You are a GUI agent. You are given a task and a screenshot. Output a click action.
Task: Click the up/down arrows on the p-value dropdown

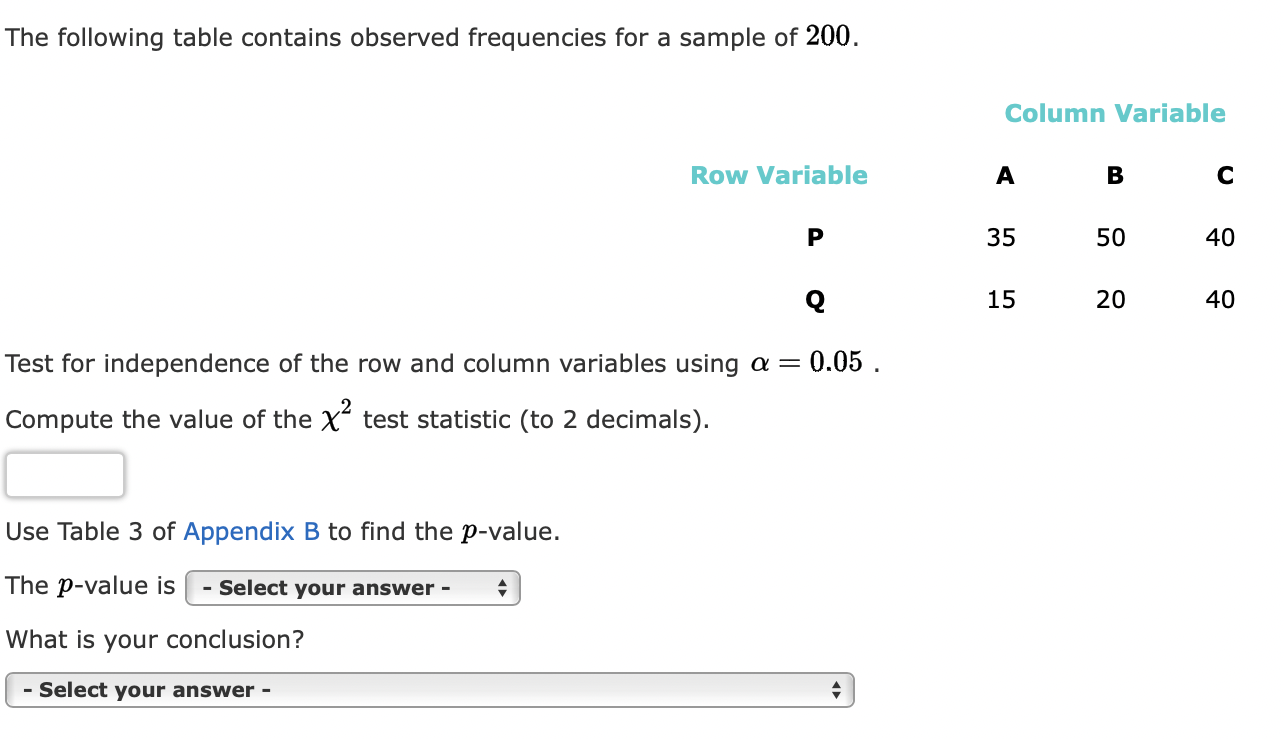click(503, 588)
